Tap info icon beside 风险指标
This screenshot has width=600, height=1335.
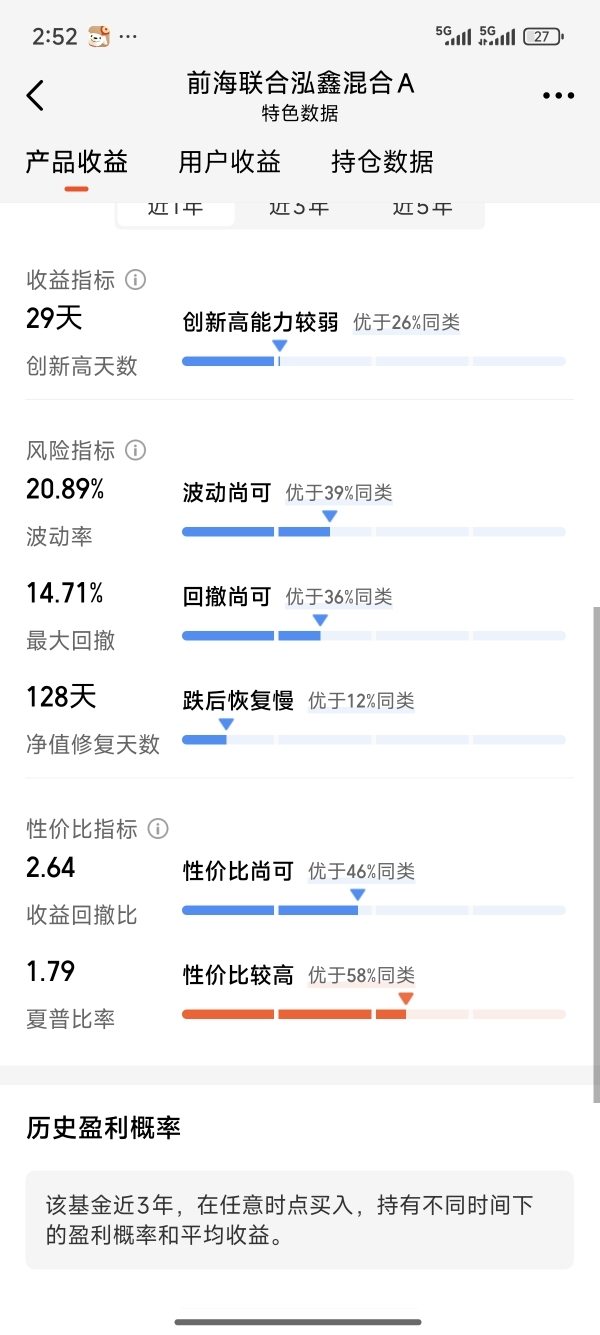pos(136,451)
